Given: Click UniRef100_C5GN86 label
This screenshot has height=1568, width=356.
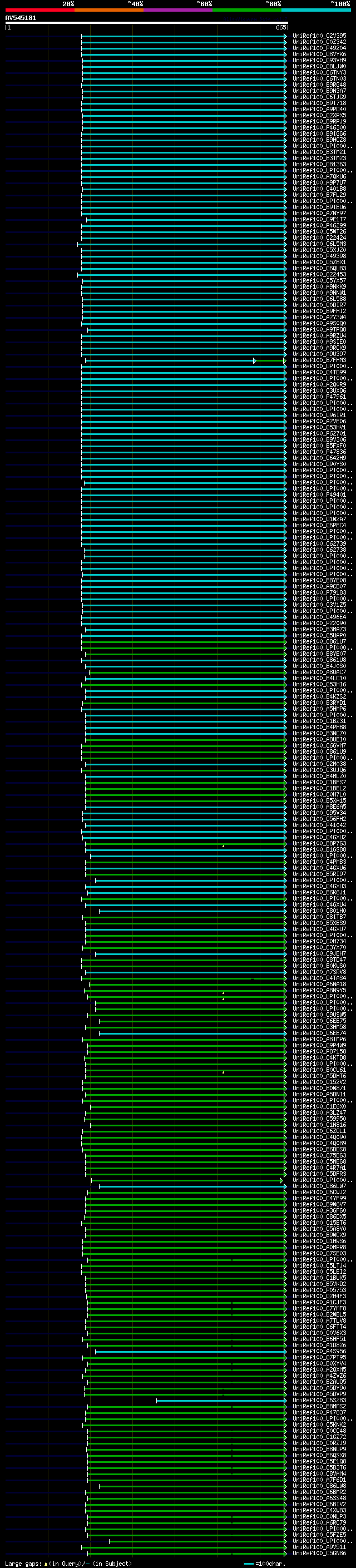Looking at the screenshot, I should (319, 1554).
